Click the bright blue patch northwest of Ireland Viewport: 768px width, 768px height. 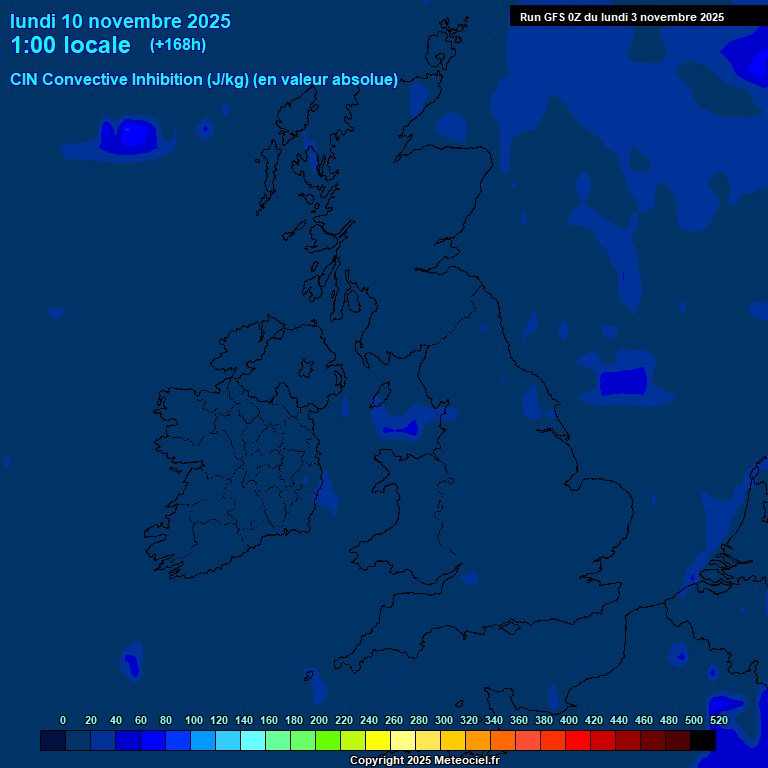click(129, 136)
